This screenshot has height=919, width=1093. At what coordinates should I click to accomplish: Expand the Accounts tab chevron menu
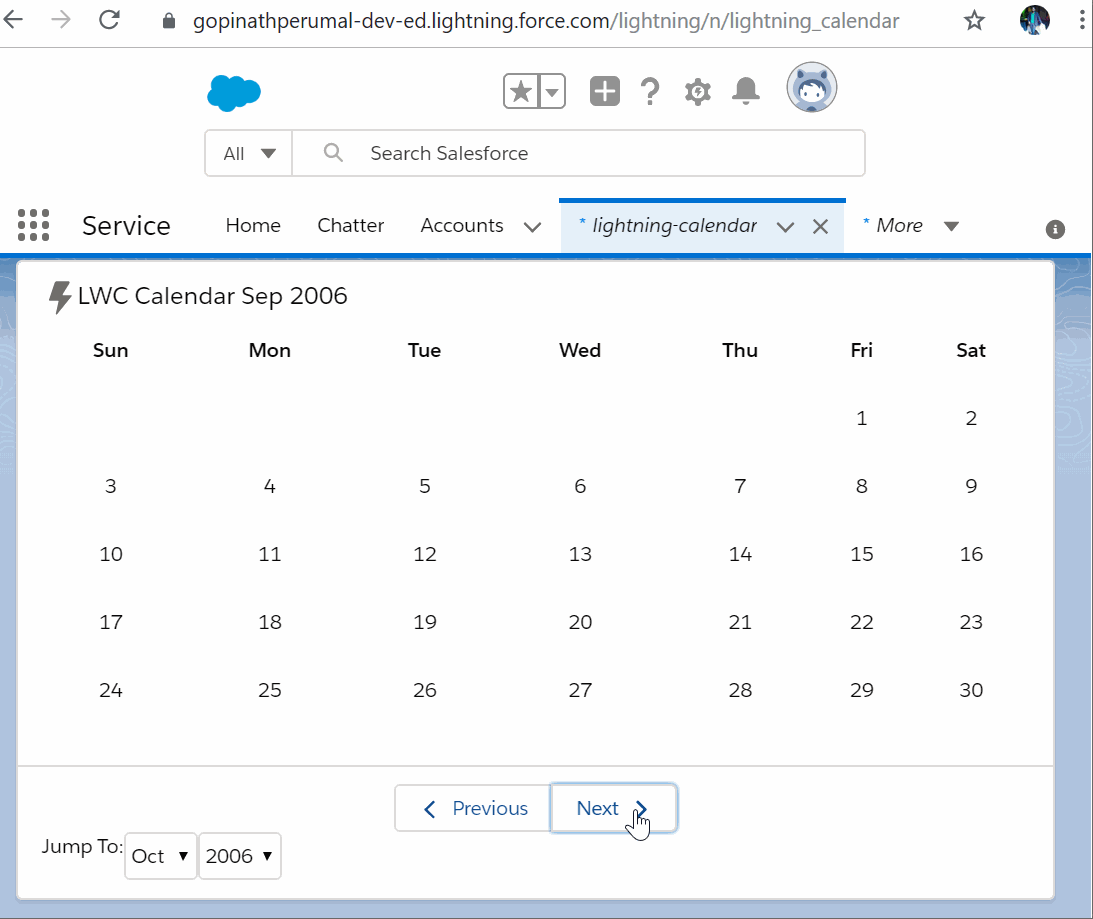(532, 226)
